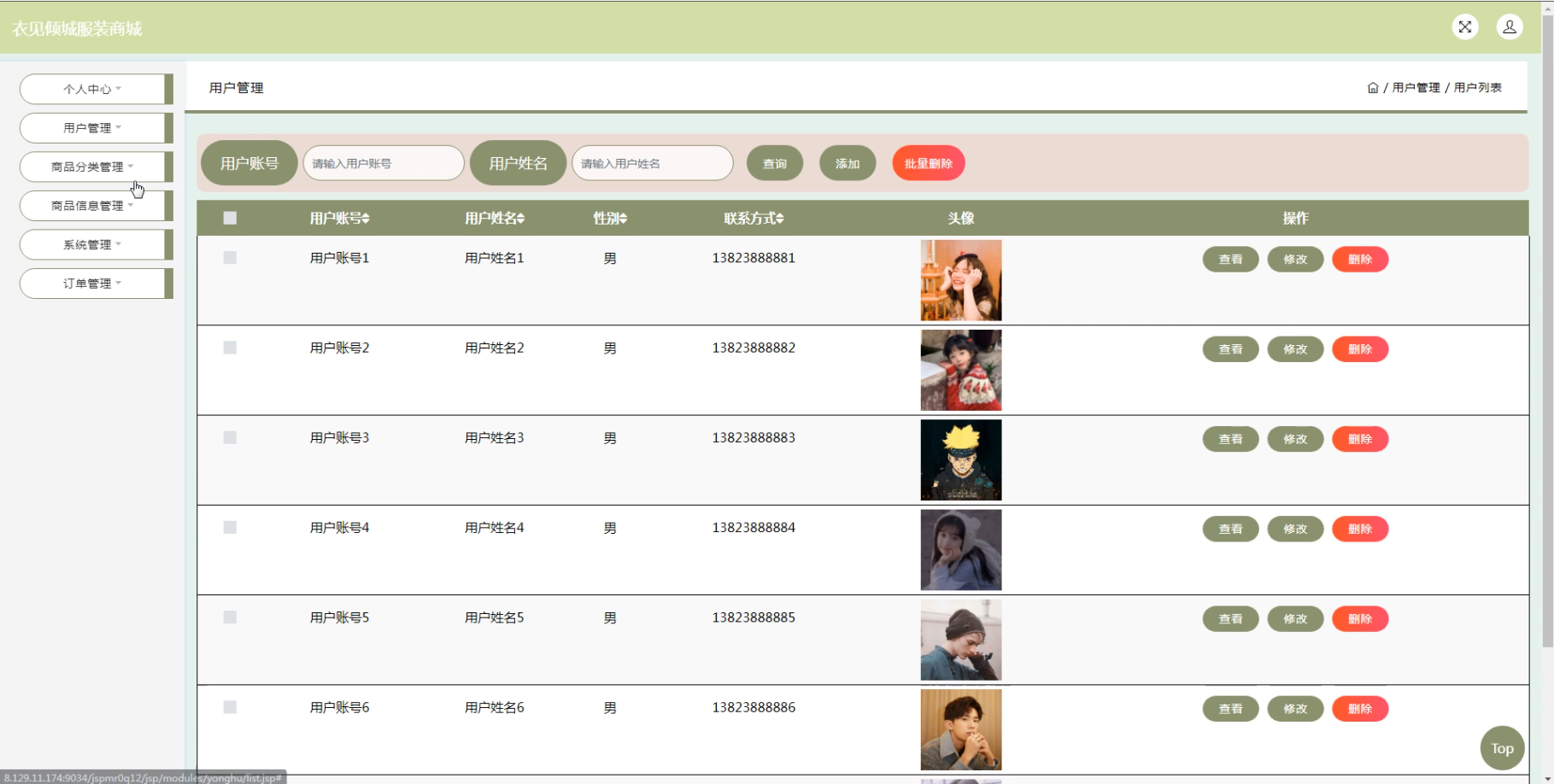Select 用户姓名3 table cell
1554x784 pixels.
[x=495, y=438]
